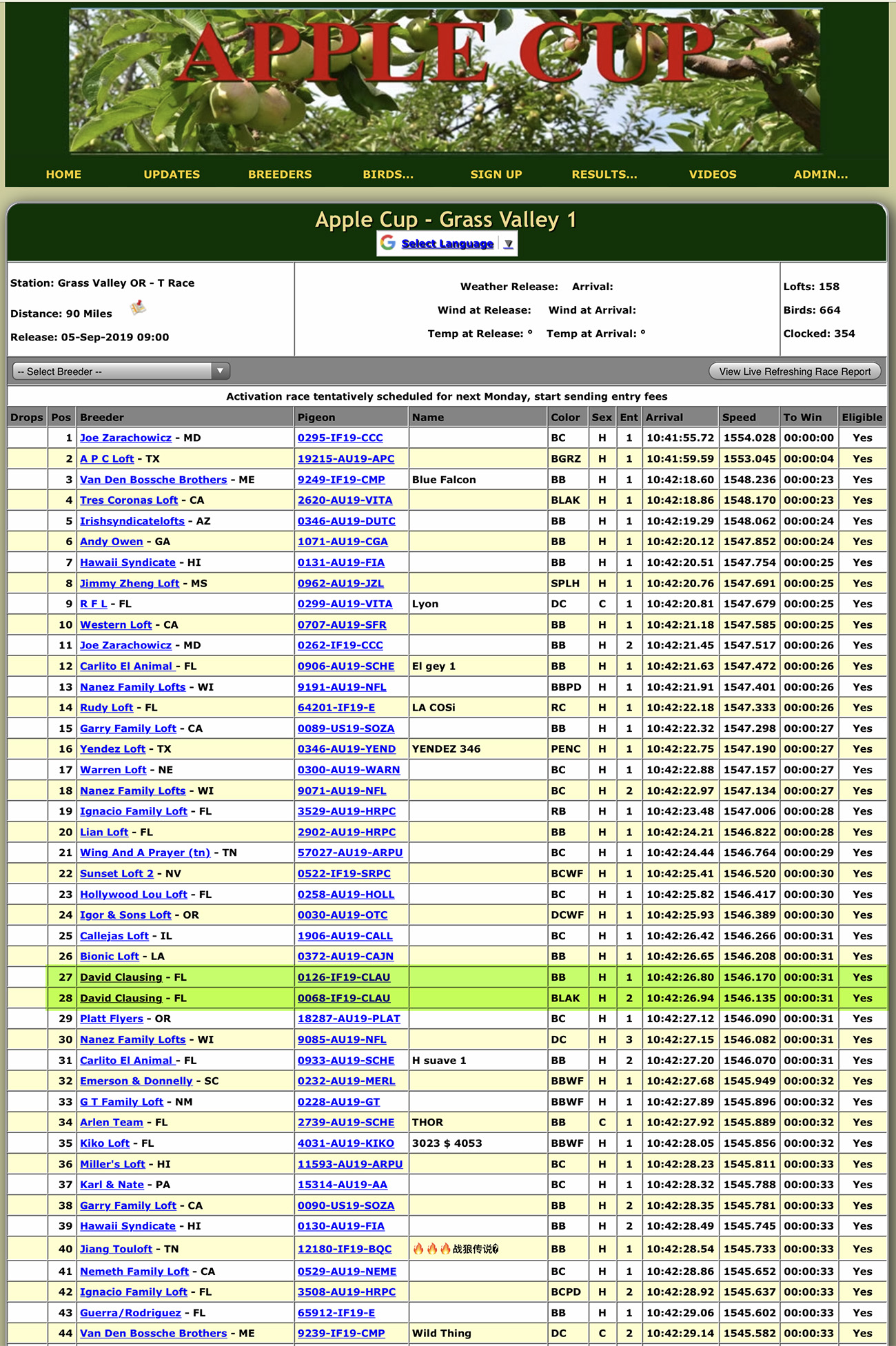Open the map icon beside Distance
The image size is (896, 1346).
[139, 307]
